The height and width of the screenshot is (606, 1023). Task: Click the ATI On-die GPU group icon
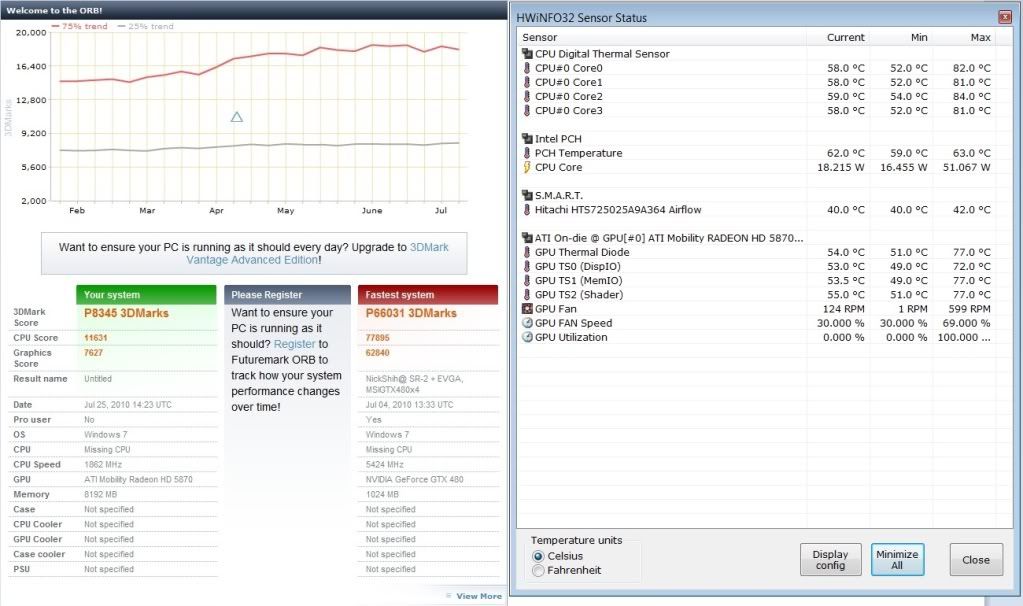pos(527,237)
